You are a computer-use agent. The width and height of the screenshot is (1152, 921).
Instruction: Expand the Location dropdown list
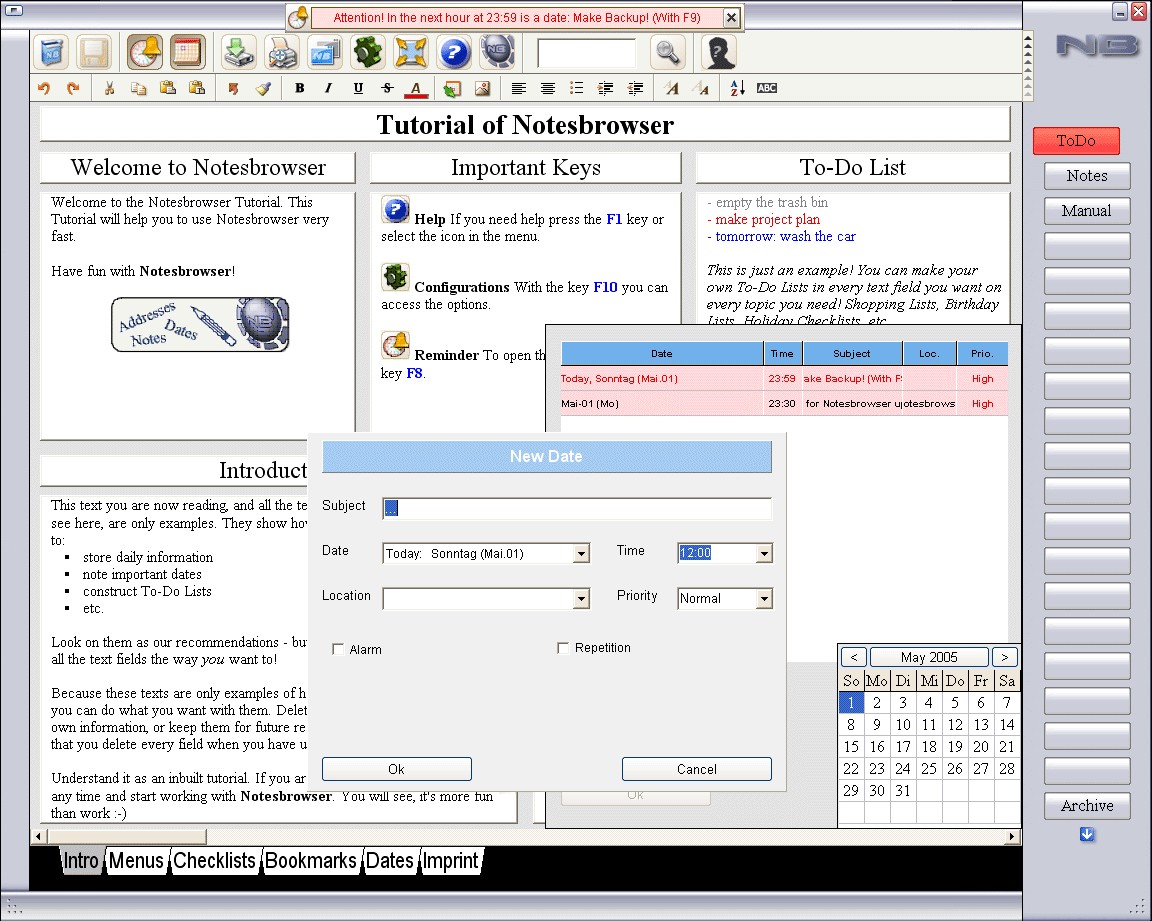(581, 599)
